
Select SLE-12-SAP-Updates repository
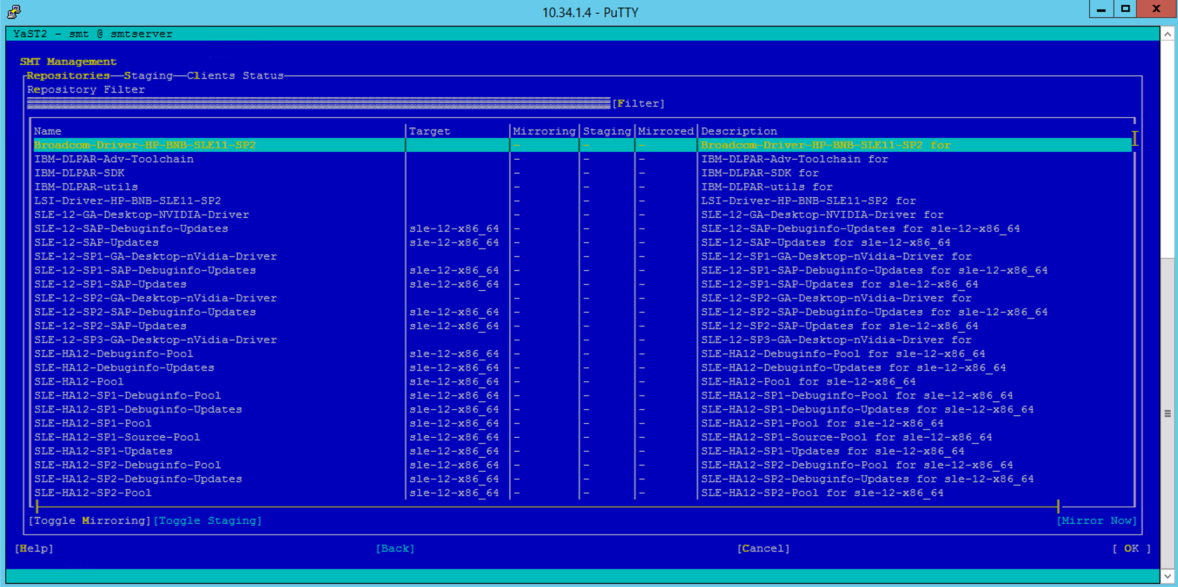tap(96, 243)
